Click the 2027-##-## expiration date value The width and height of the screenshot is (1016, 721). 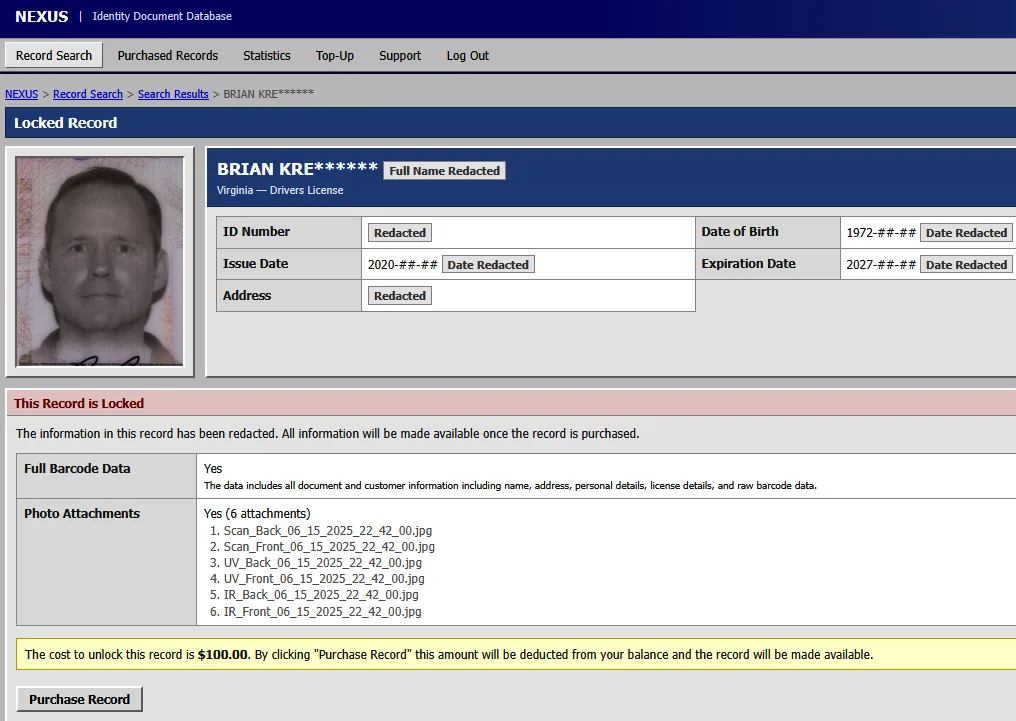pos(881,264)
